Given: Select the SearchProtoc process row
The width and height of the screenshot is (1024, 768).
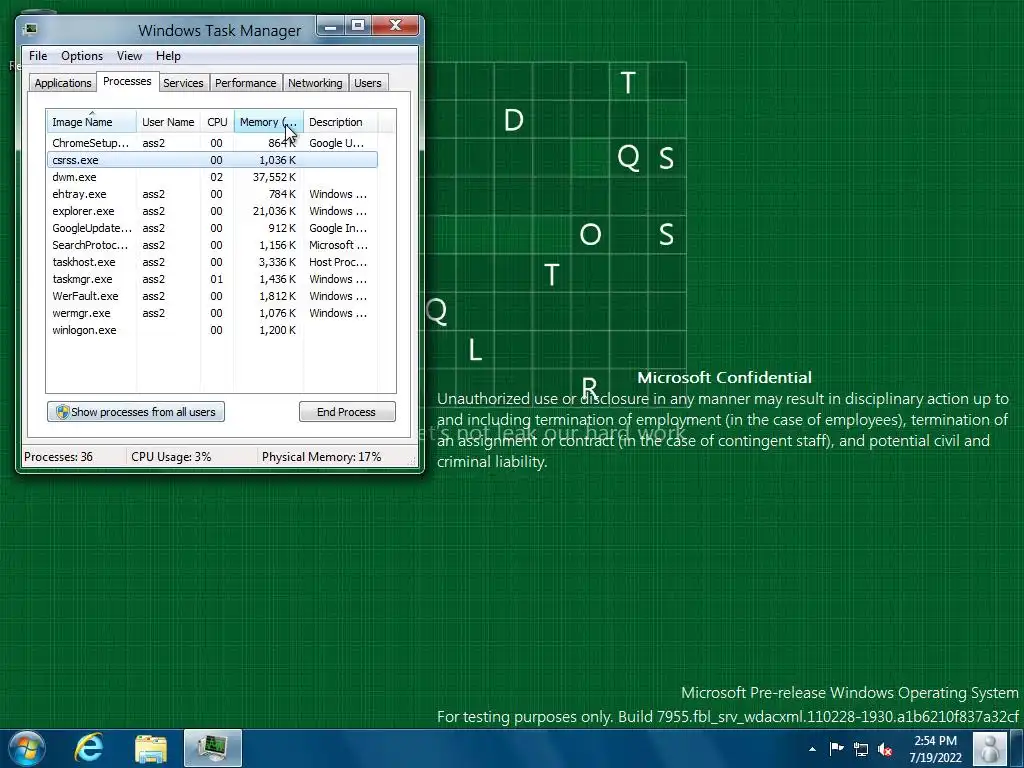Looking at the screenshot, I should pos(212,245).
